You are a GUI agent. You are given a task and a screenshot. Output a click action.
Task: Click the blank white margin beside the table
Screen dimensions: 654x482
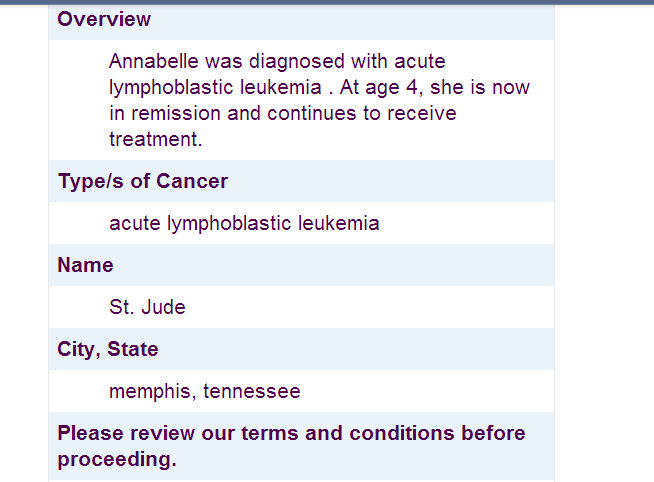click(604, 242)
